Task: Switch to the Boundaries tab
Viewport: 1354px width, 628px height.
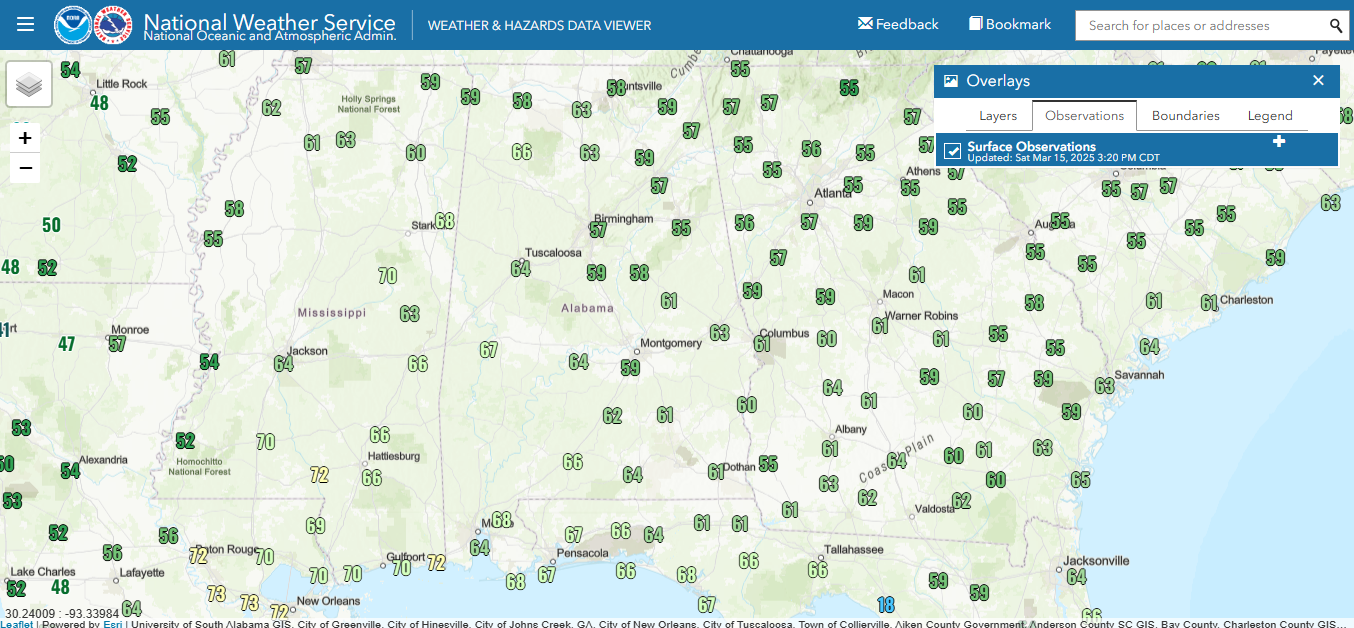Action: point(1185,116)
